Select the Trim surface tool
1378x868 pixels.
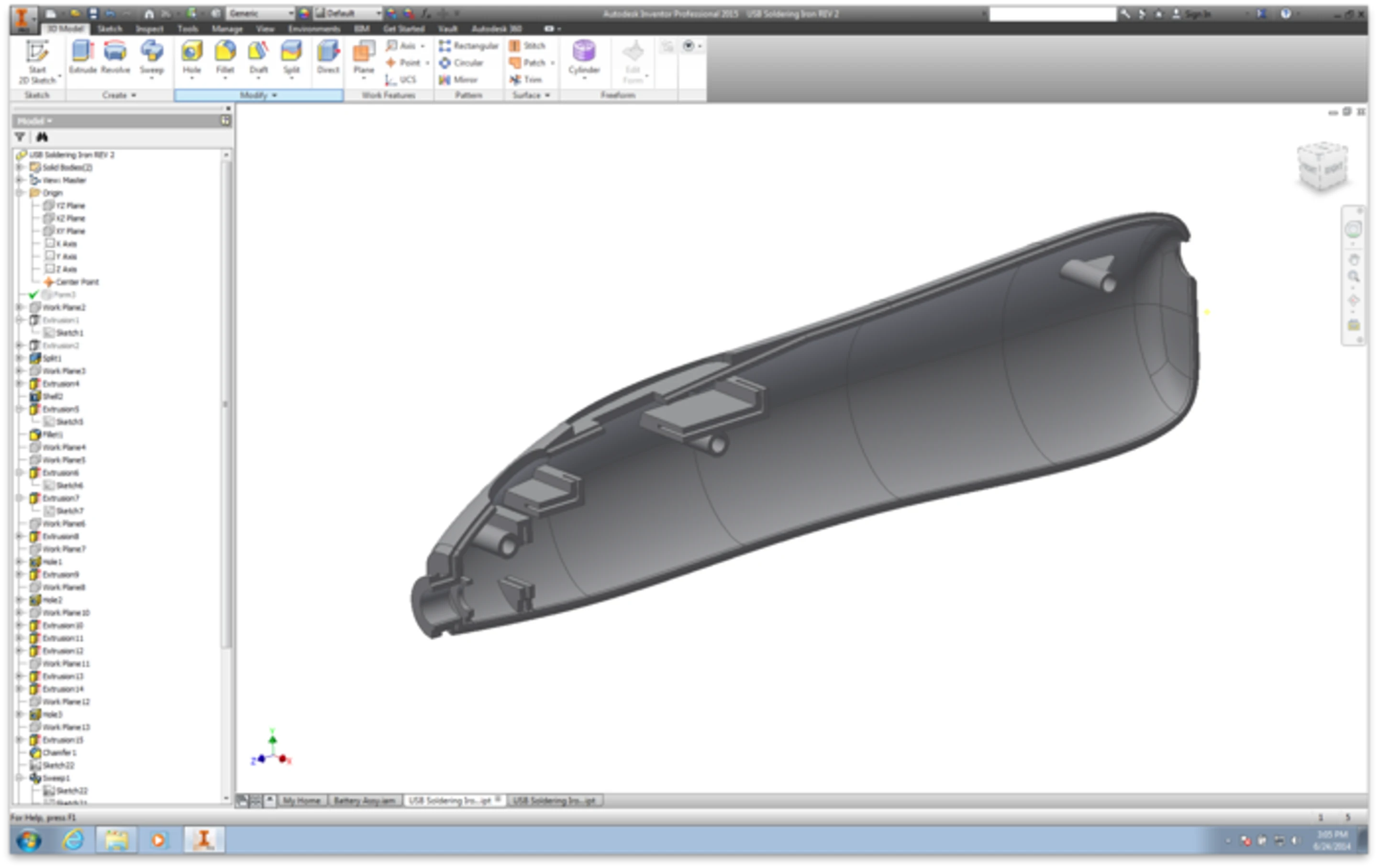[525, 79]
